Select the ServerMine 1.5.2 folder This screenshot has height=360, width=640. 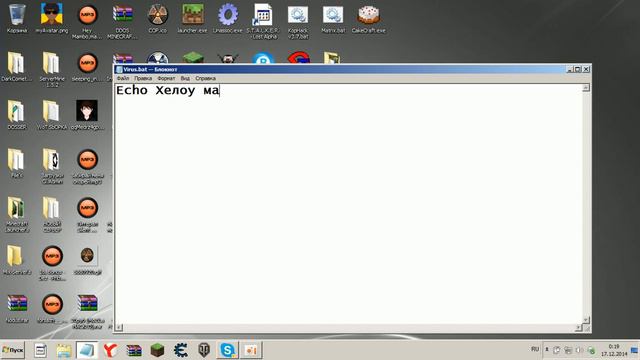tap(51, 69)
